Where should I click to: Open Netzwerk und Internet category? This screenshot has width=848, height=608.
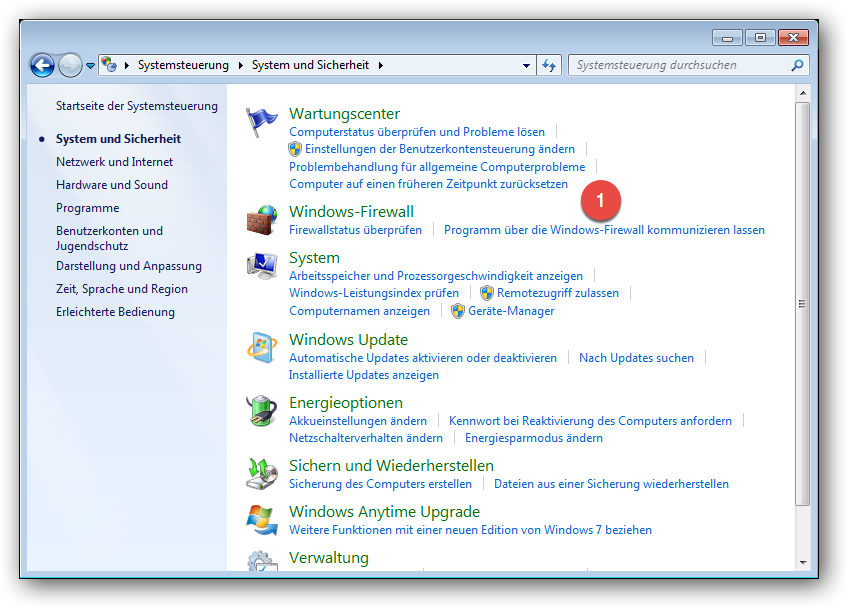pos(114,162)
